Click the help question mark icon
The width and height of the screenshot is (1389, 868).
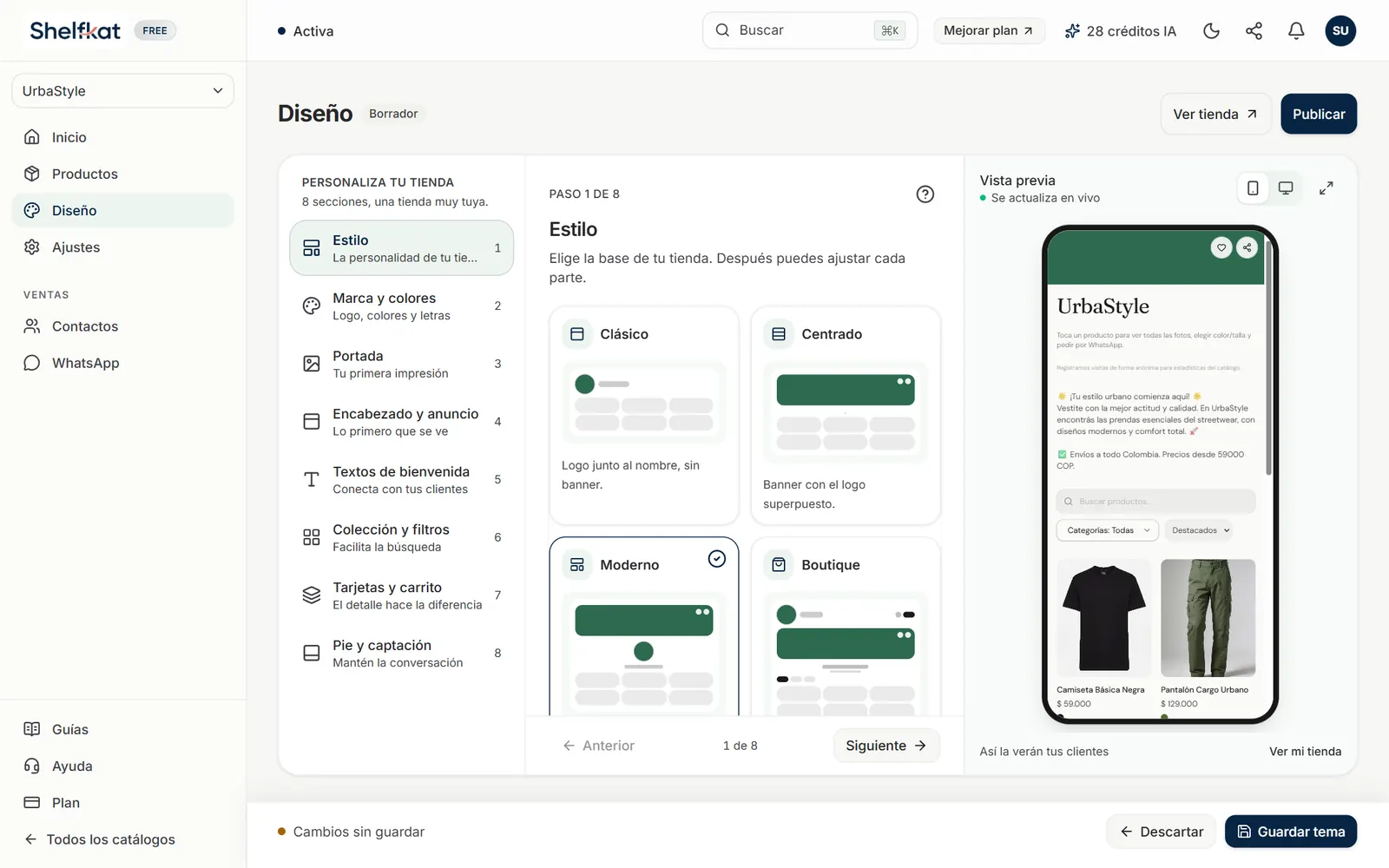point(925,194)
